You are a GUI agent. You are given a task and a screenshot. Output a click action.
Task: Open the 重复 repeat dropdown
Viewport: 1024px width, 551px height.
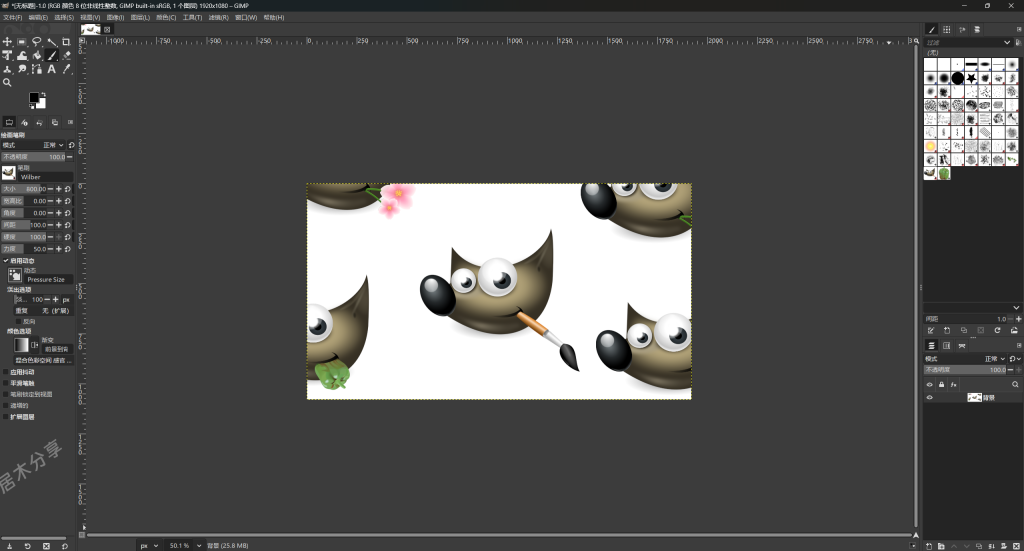pyautogui.click(x=44, y=311)
